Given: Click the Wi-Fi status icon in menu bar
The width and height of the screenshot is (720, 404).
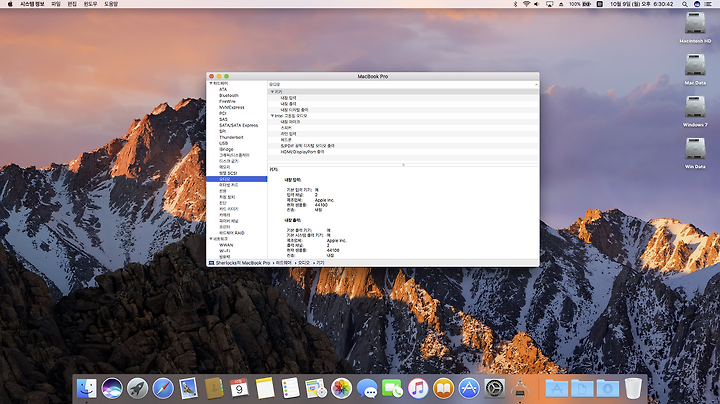Looking at the screenshot, I should (x=526, y=4).
